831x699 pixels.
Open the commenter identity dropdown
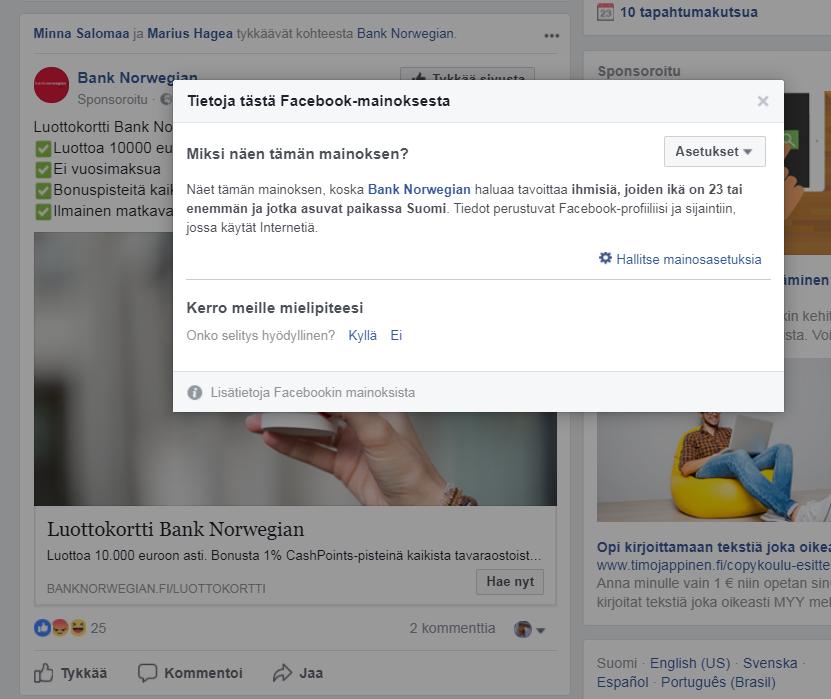[529, 630]
